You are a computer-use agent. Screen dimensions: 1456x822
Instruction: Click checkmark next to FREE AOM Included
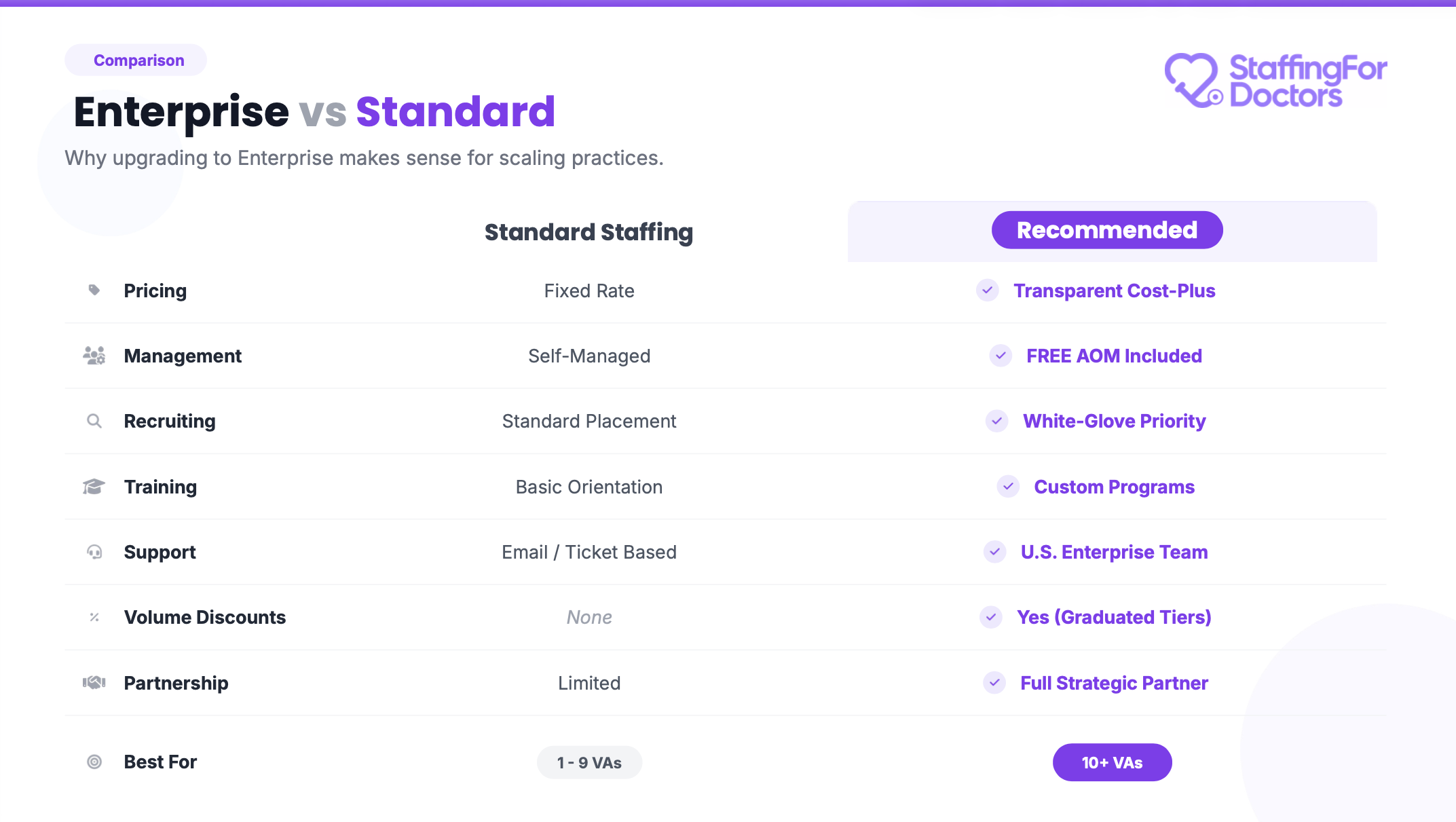1001,356
